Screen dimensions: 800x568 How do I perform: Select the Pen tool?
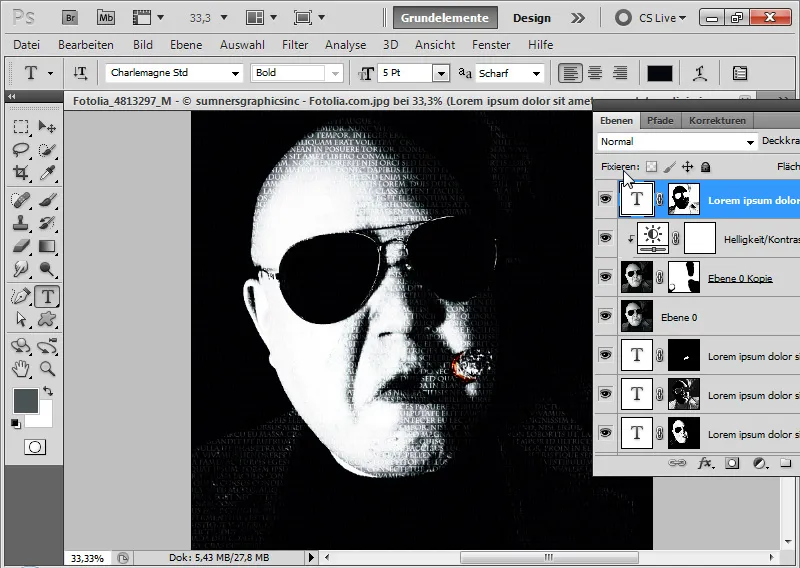(x=20, y=296)
